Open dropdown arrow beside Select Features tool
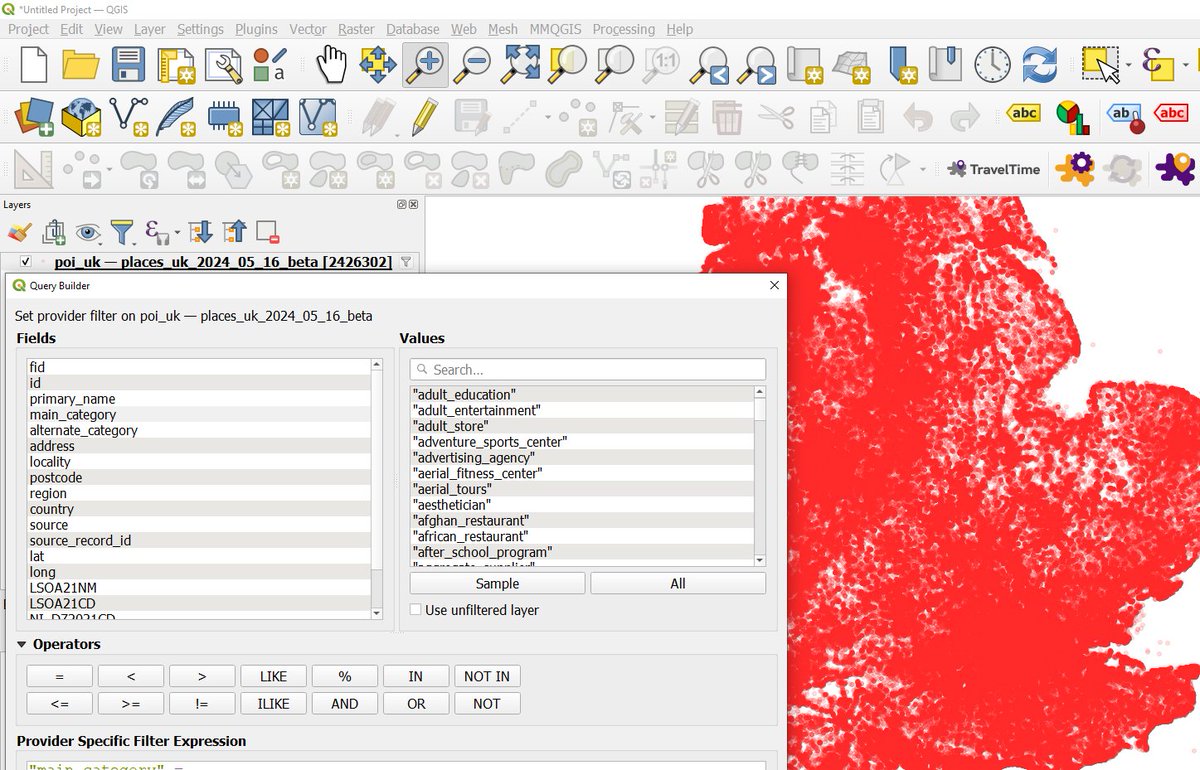The height and width of the screenshot is (770, 1200). (1128, 66)
